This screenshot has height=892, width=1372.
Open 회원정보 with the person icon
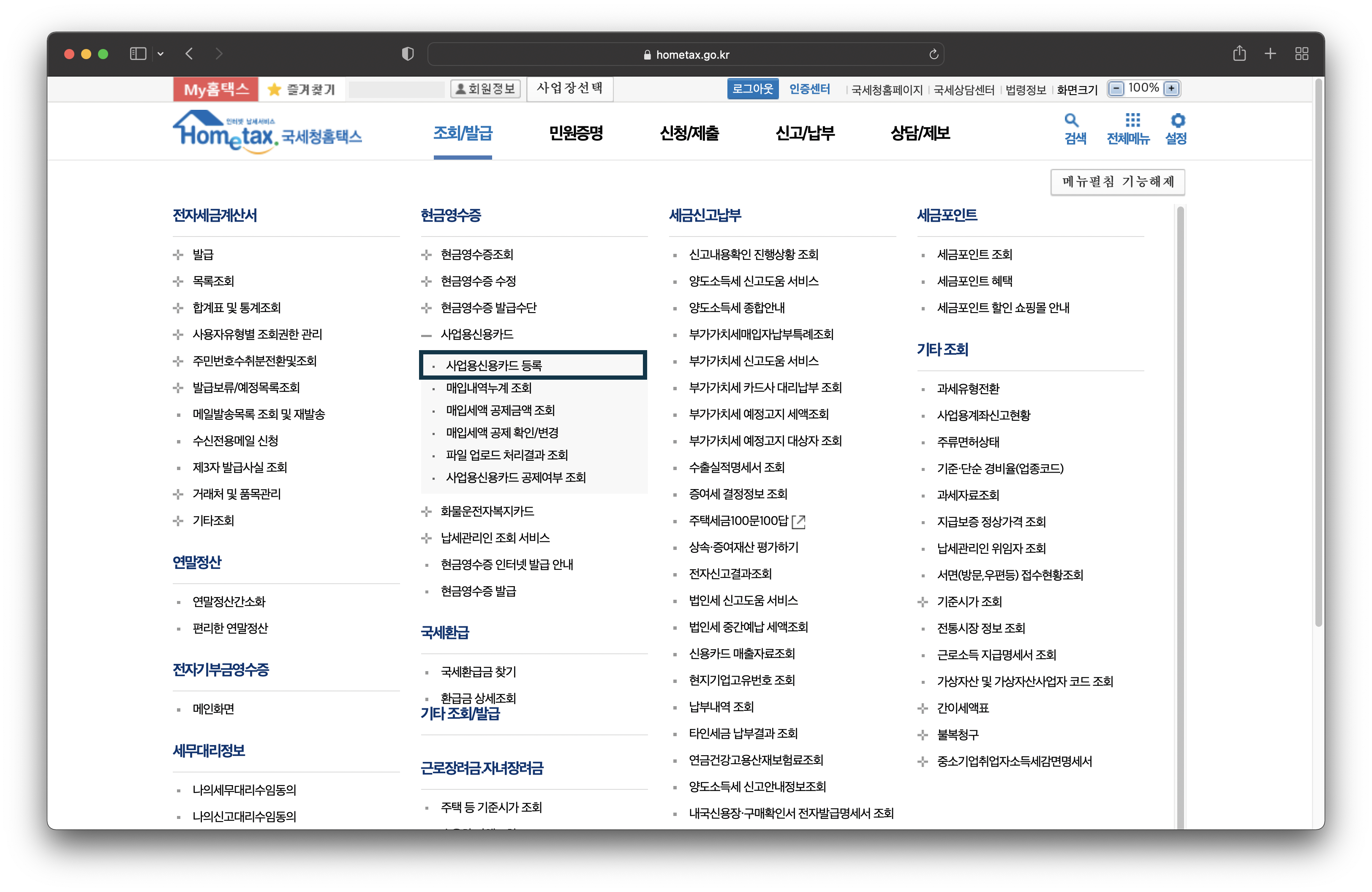(x=485, y=89)
